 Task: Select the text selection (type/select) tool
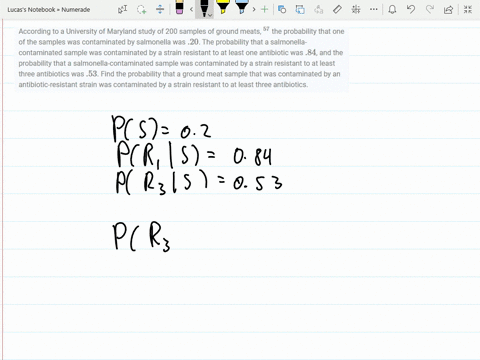pos(123,9)
